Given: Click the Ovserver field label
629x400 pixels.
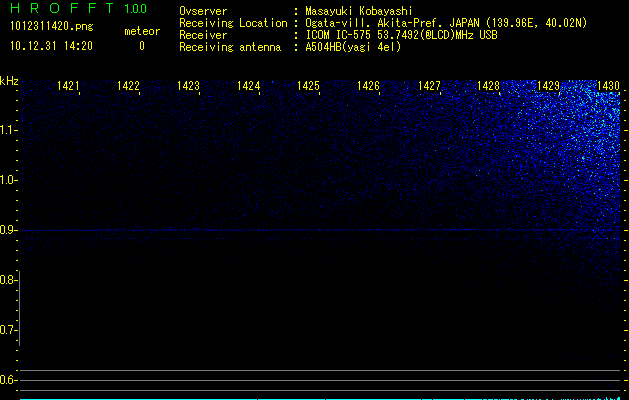Looking at the screenshot, I should pyautogui.click(x=203, y=11).
